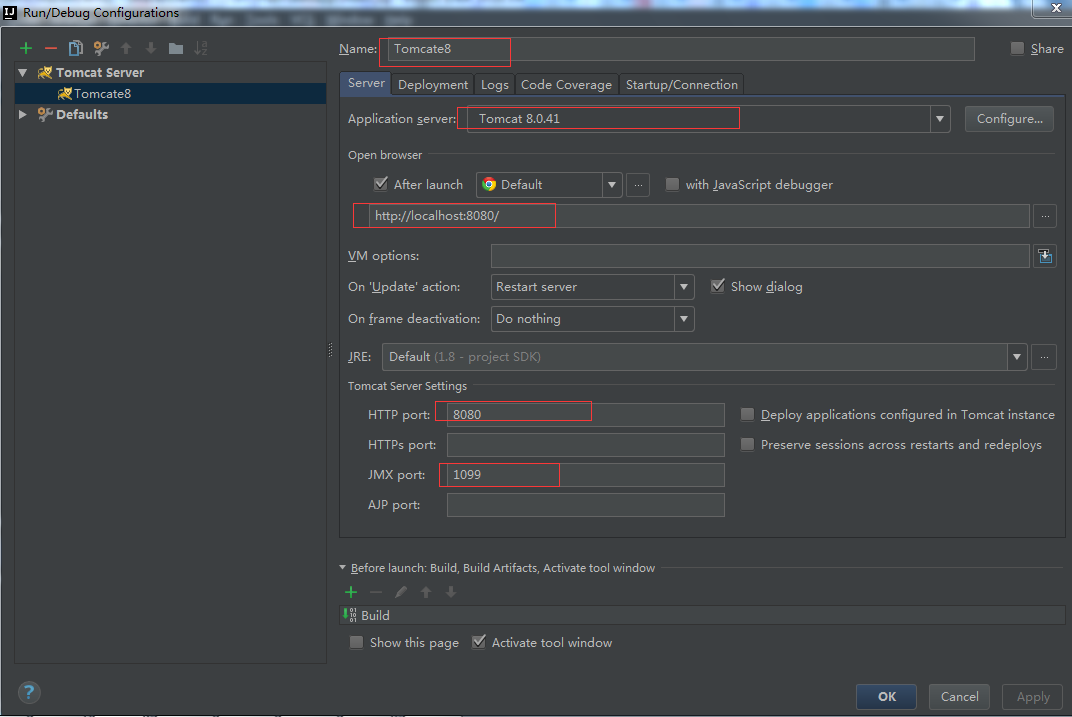Open JRE dropdown list
Image resolution: width=1072 pixels, height=717 pixels.
click(1017, 357)
